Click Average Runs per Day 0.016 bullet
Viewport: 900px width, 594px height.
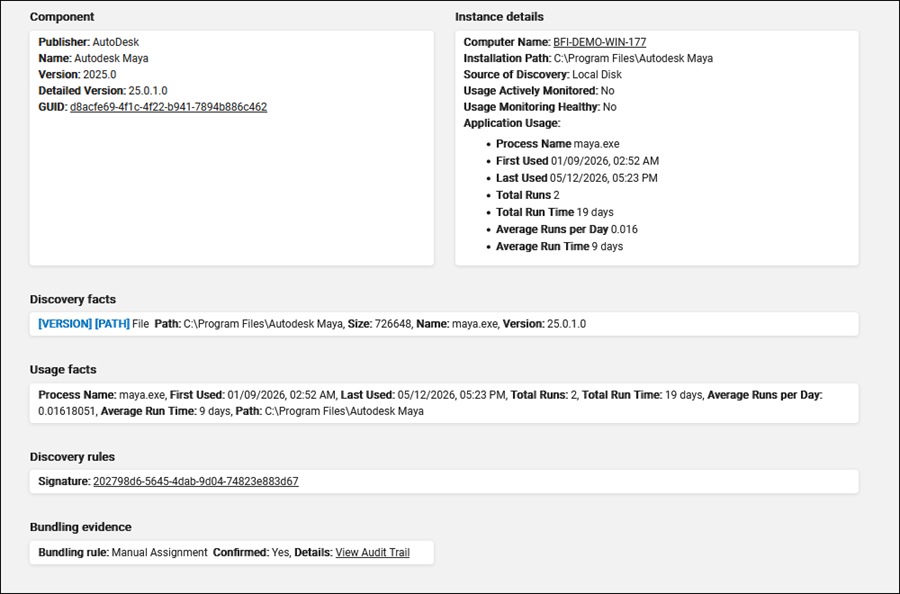pos(567,229)
